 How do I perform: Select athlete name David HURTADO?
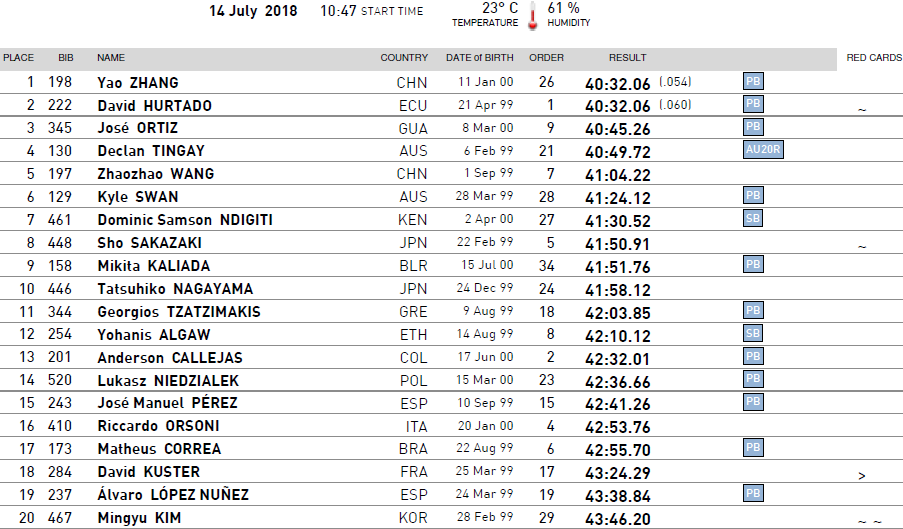pos(154,105)
